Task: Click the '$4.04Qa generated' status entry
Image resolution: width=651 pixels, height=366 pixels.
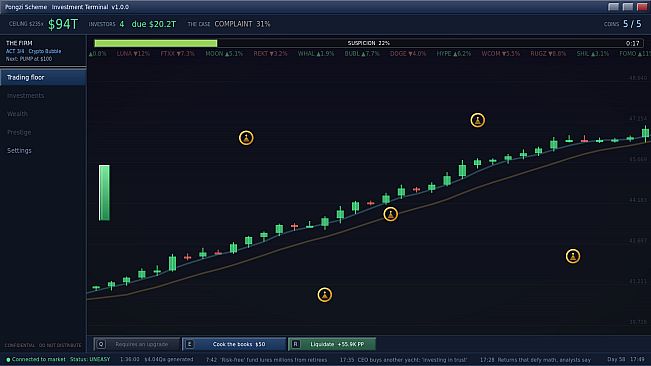Action: [169, 359]
